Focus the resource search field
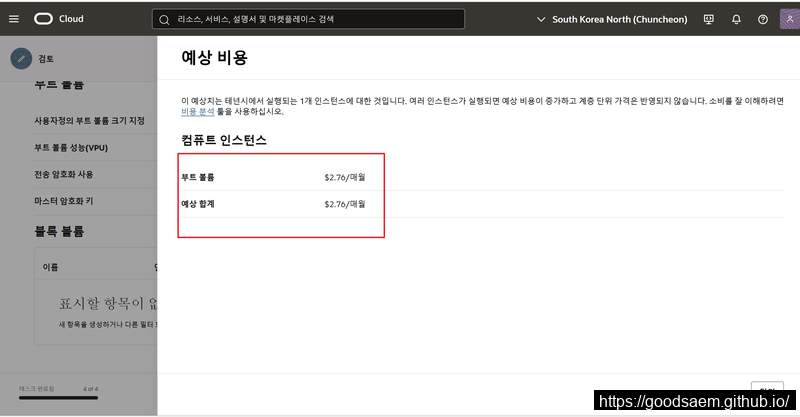Viewport: 800px width, 417px height. (308, 19)
